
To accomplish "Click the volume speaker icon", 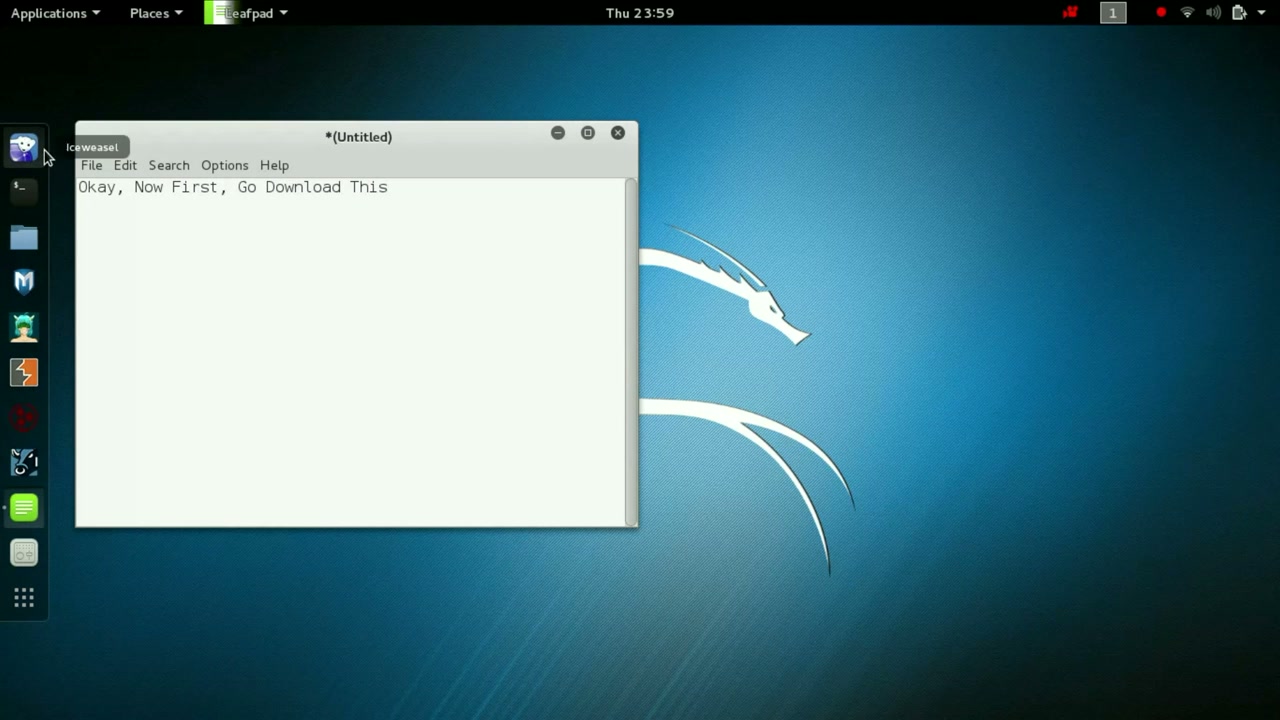I will click(x=1213, y=13).
